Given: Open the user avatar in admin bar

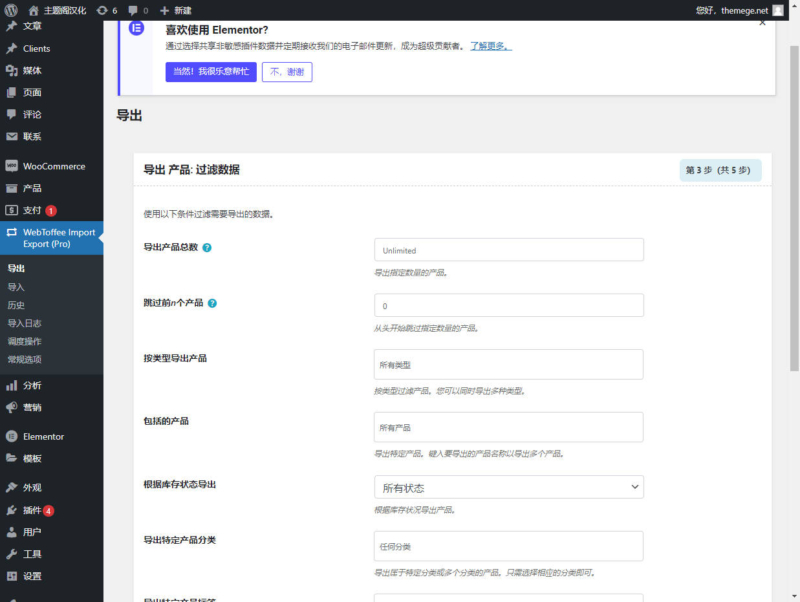Looking at the screenshot, I should (x=778, y=10).
